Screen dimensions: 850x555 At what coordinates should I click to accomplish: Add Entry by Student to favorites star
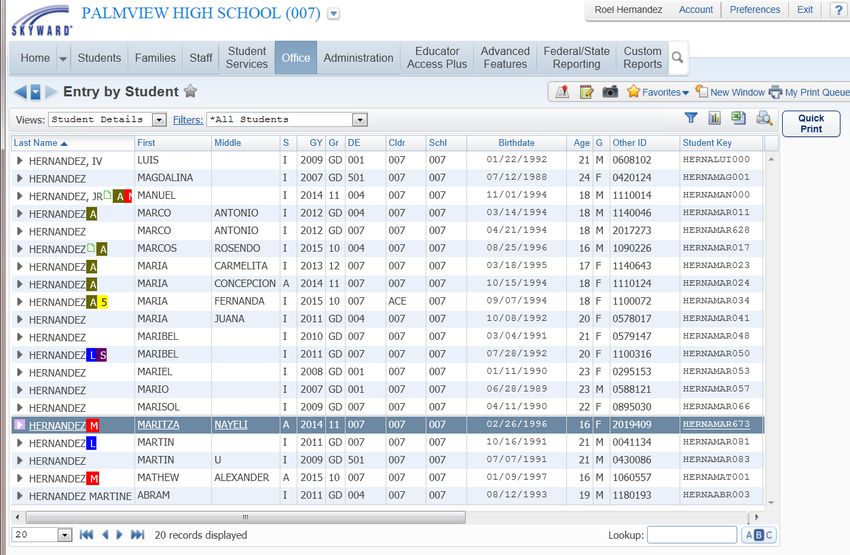tap(190, 91)
